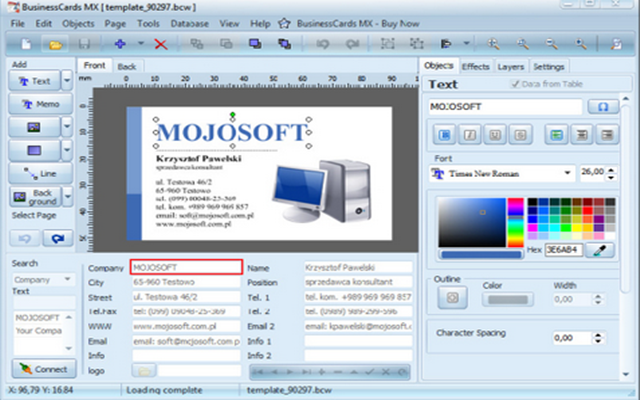Open the Database menu
This screenshot has height=400, width=640.
(x=189, y=24)
